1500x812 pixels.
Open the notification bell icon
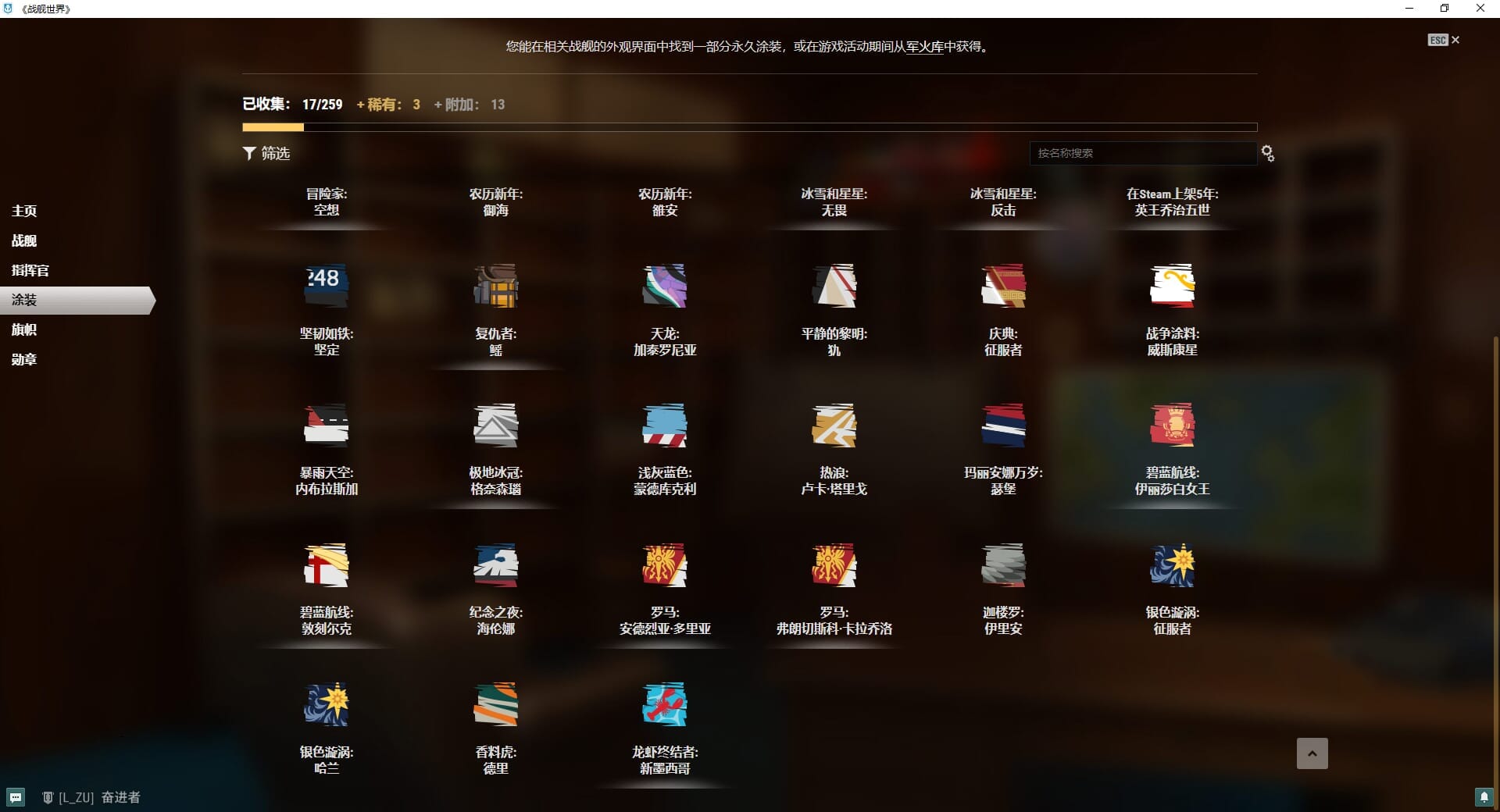1484,797
